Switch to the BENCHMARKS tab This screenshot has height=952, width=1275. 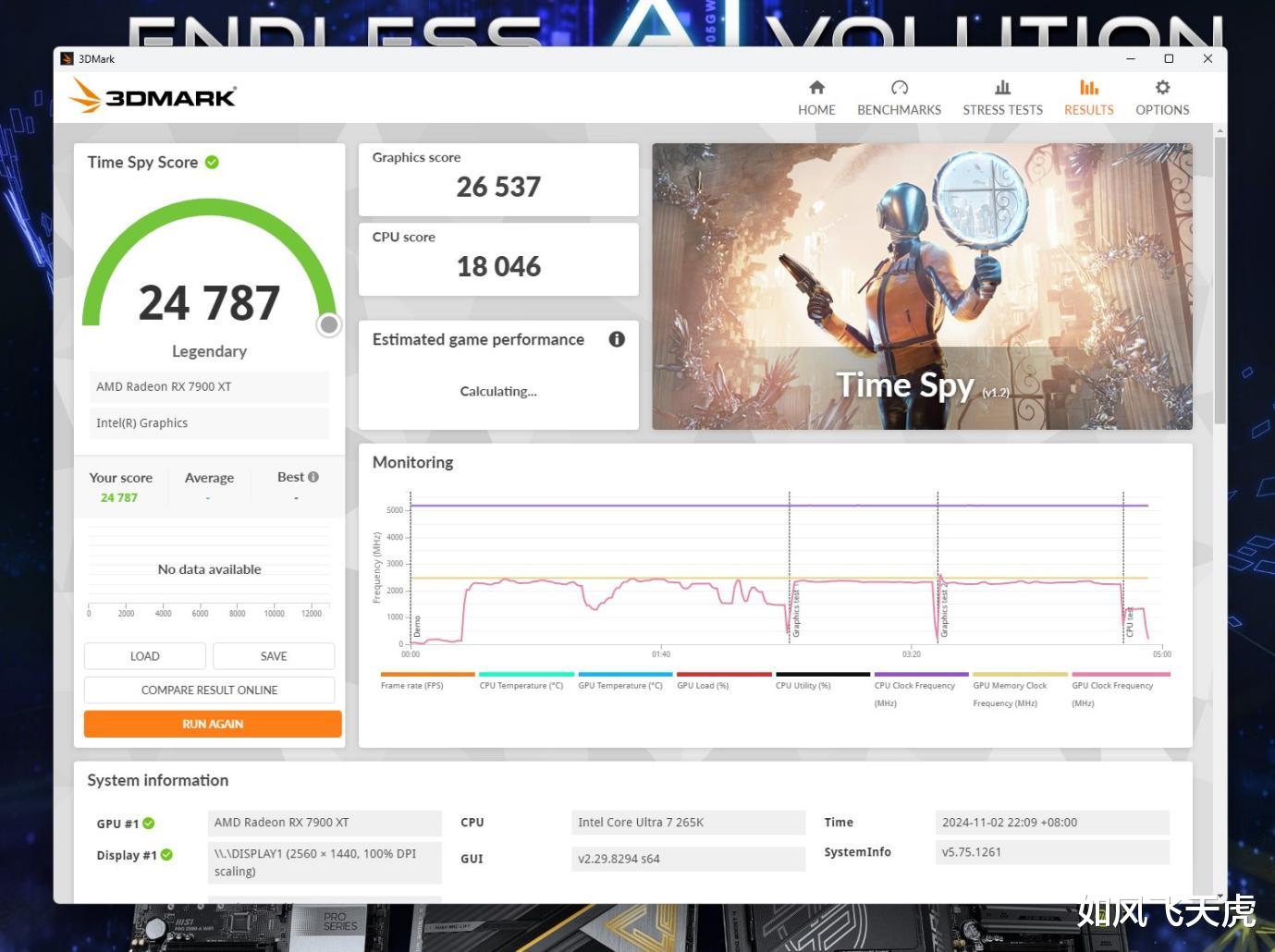pos(899,97)
